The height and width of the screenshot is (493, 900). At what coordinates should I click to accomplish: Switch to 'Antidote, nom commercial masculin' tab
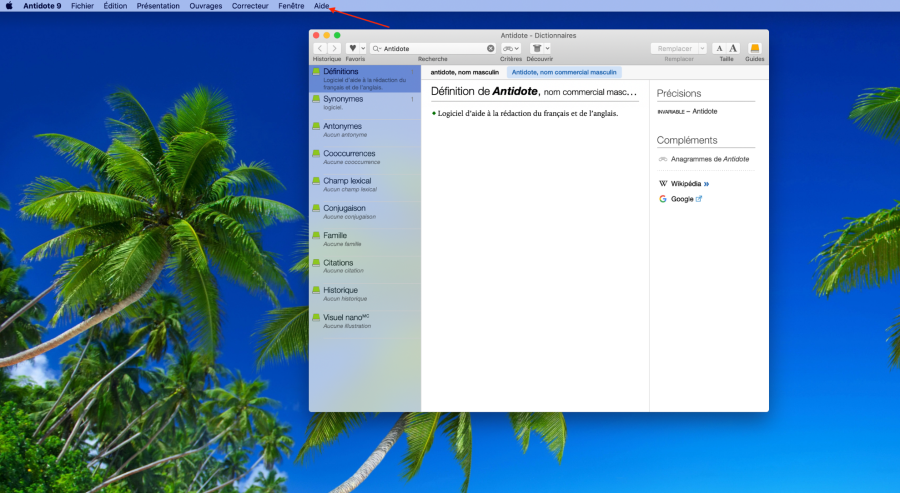(x=564, y=72)
